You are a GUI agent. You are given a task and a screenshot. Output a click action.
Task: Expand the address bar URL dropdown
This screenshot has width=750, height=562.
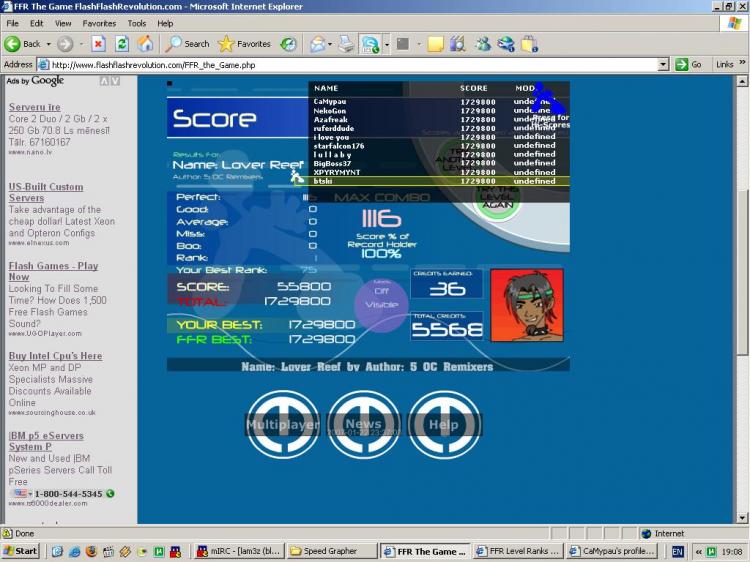click(663, 65)
